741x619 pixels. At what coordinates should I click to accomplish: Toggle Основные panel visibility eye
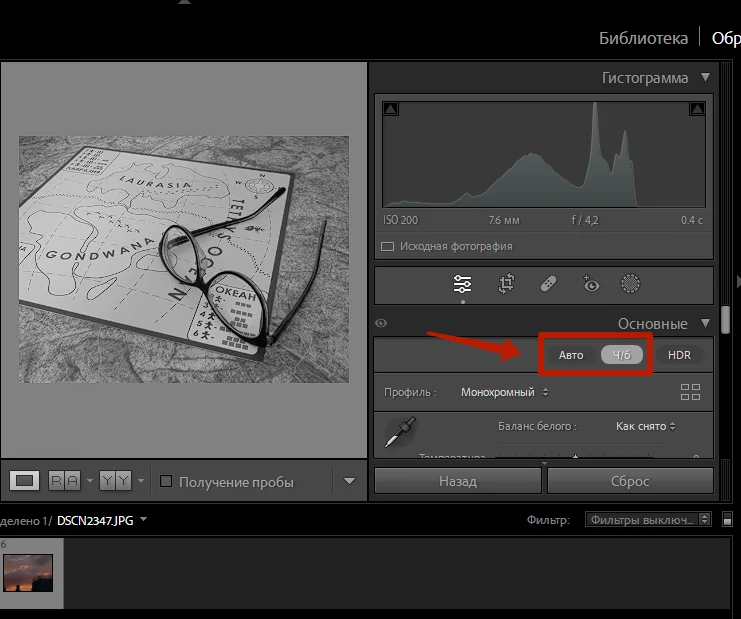(x=381, y=324)
